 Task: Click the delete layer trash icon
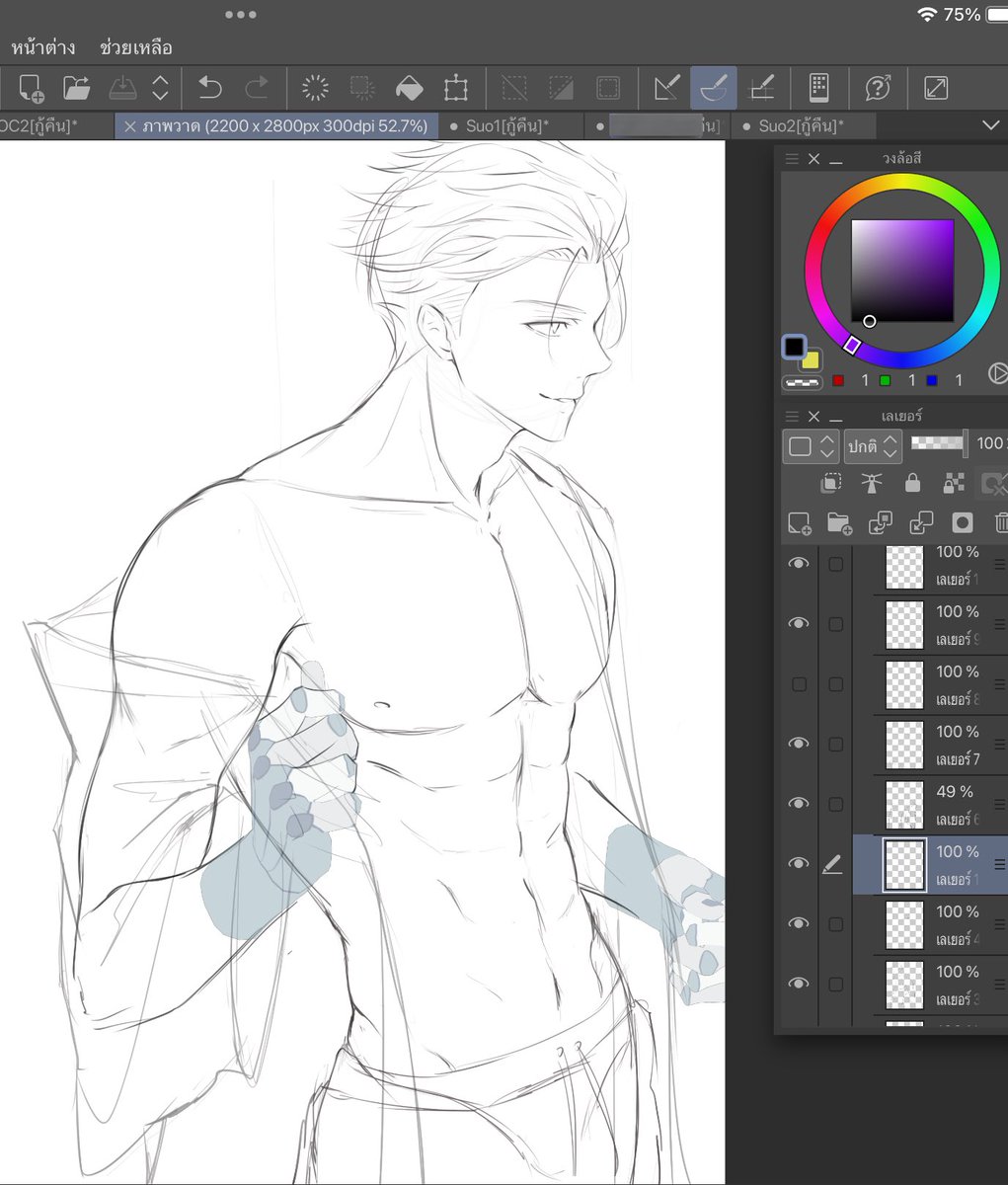(1002, 522)
